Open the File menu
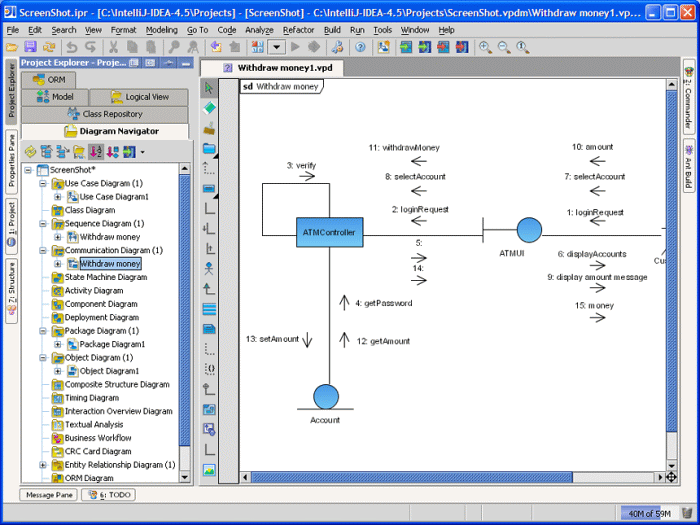Screen dimensions: 700x525 pos(12,30)
